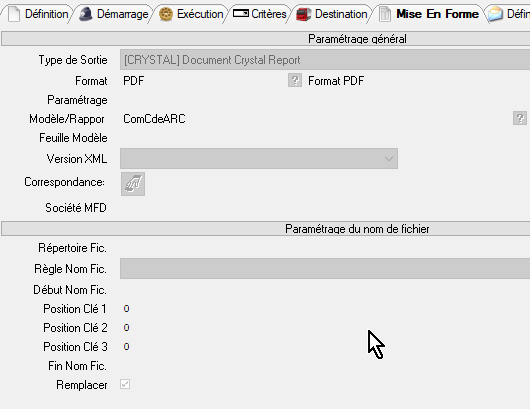
Task: Expand the Version XML dropdown arrow
Action: [389, 159]
